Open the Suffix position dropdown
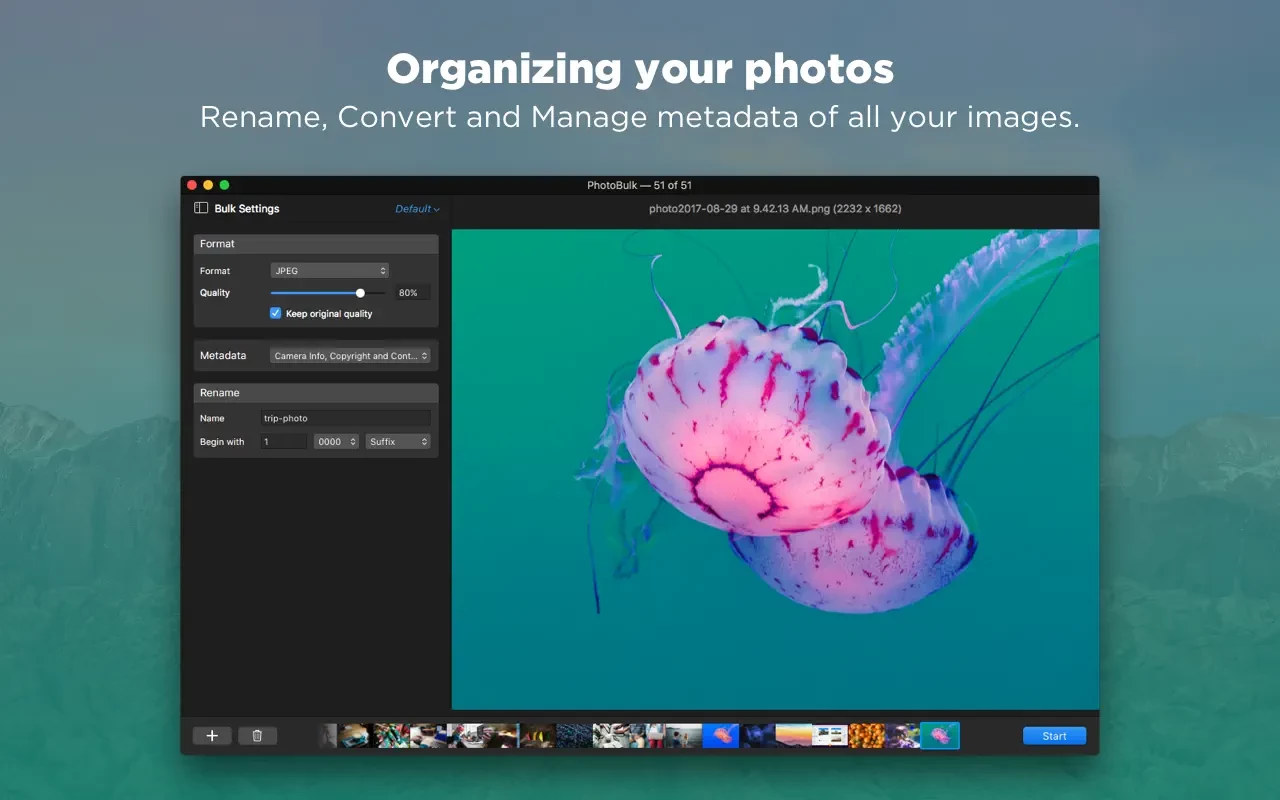Viewport: 1280px width, 800px height. click(x=397, y=442)
